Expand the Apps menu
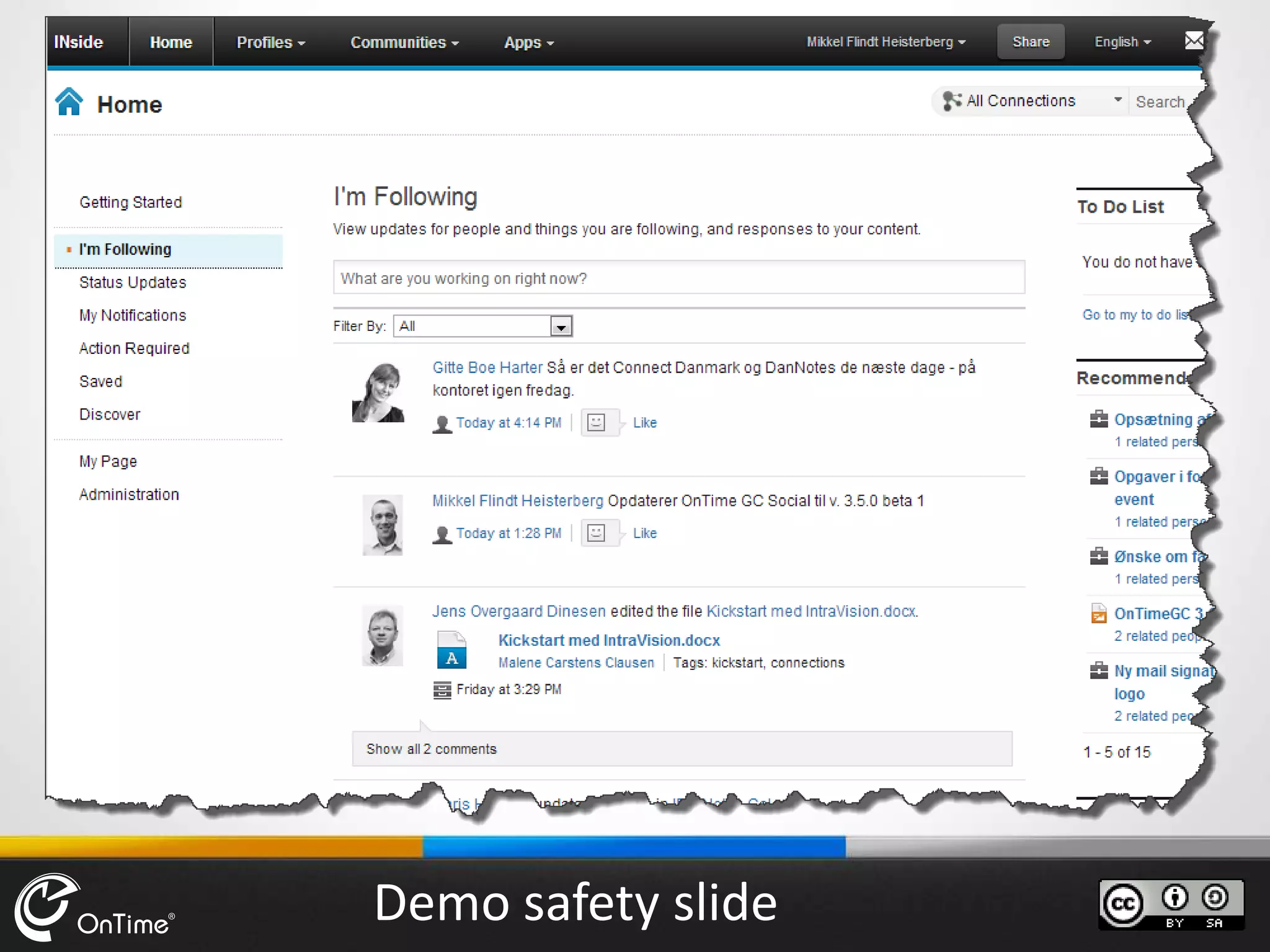1270x952 pixels. 529,42
